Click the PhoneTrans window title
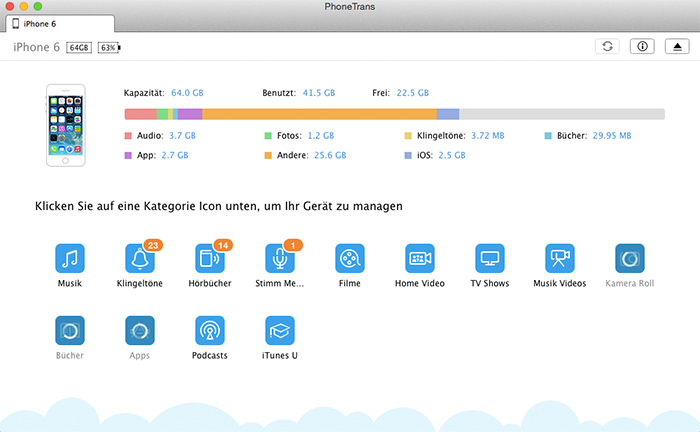The width and height of the screenshot is (700, 432). (x=350, y=7)
